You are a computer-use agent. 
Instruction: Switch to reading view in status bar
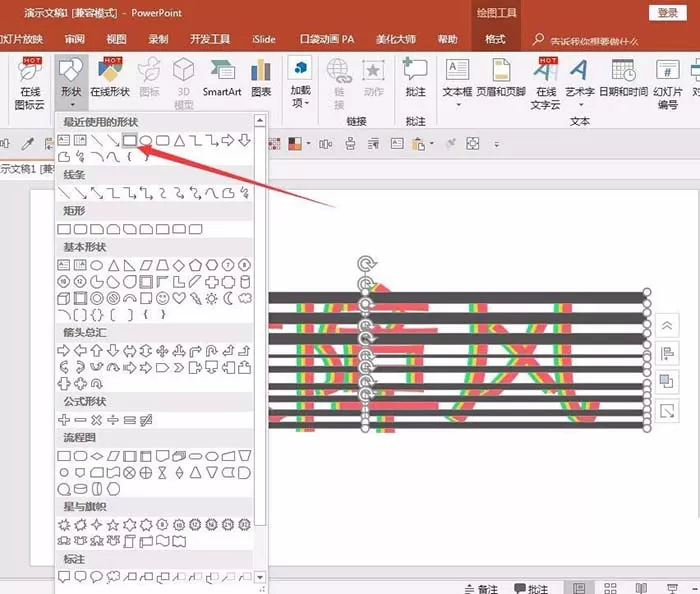(x=641, y=588)
